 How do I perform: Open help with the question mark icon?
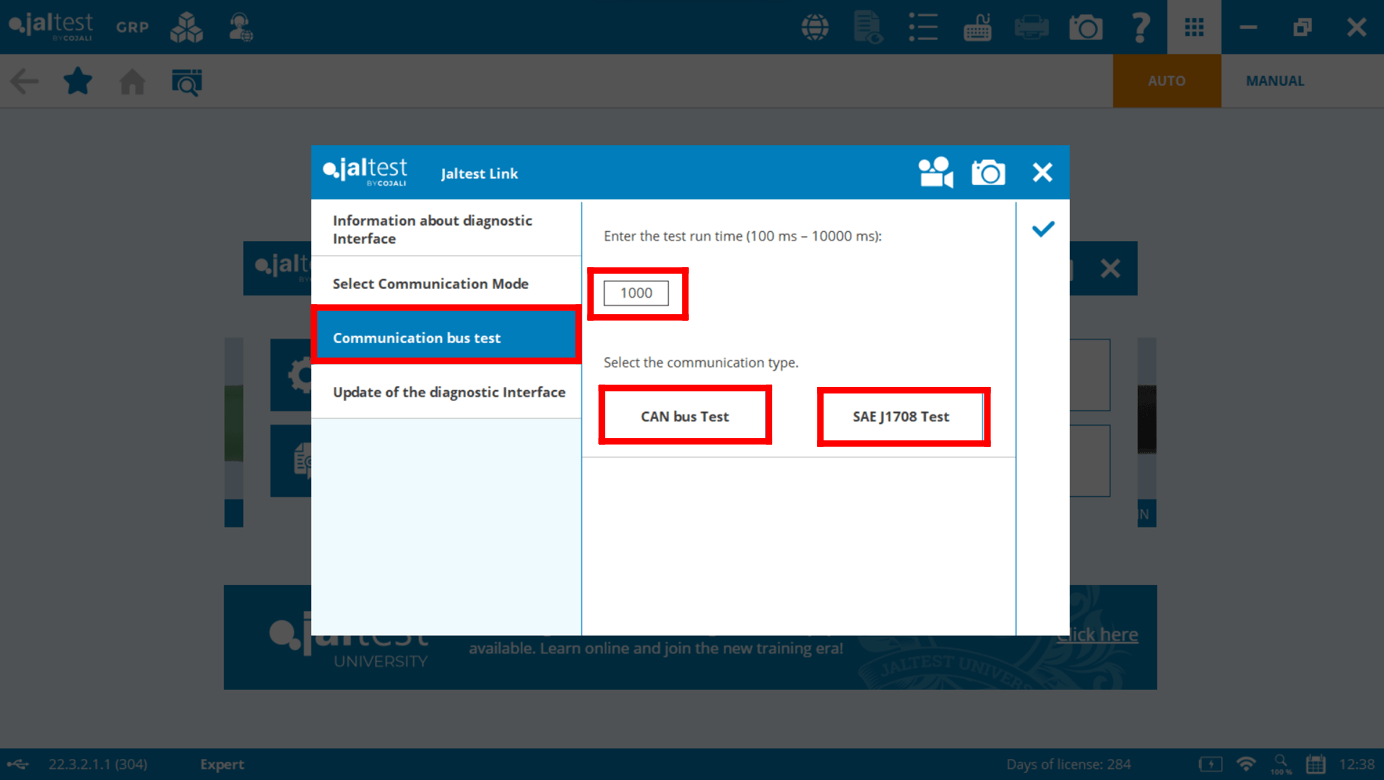(1140, 27)
